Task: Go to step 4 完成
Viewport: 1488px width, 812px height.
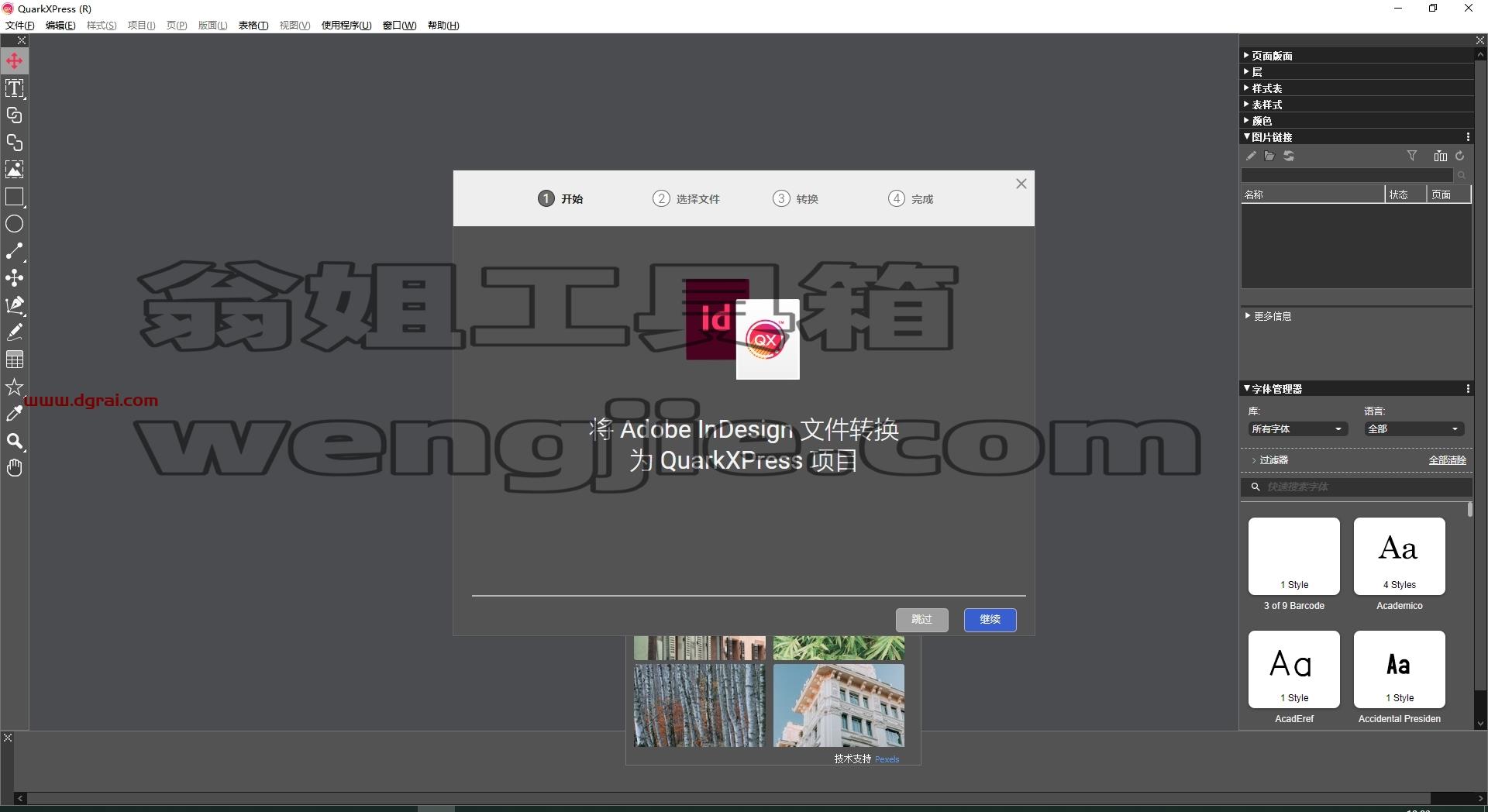Action: [x=911, y=199]
